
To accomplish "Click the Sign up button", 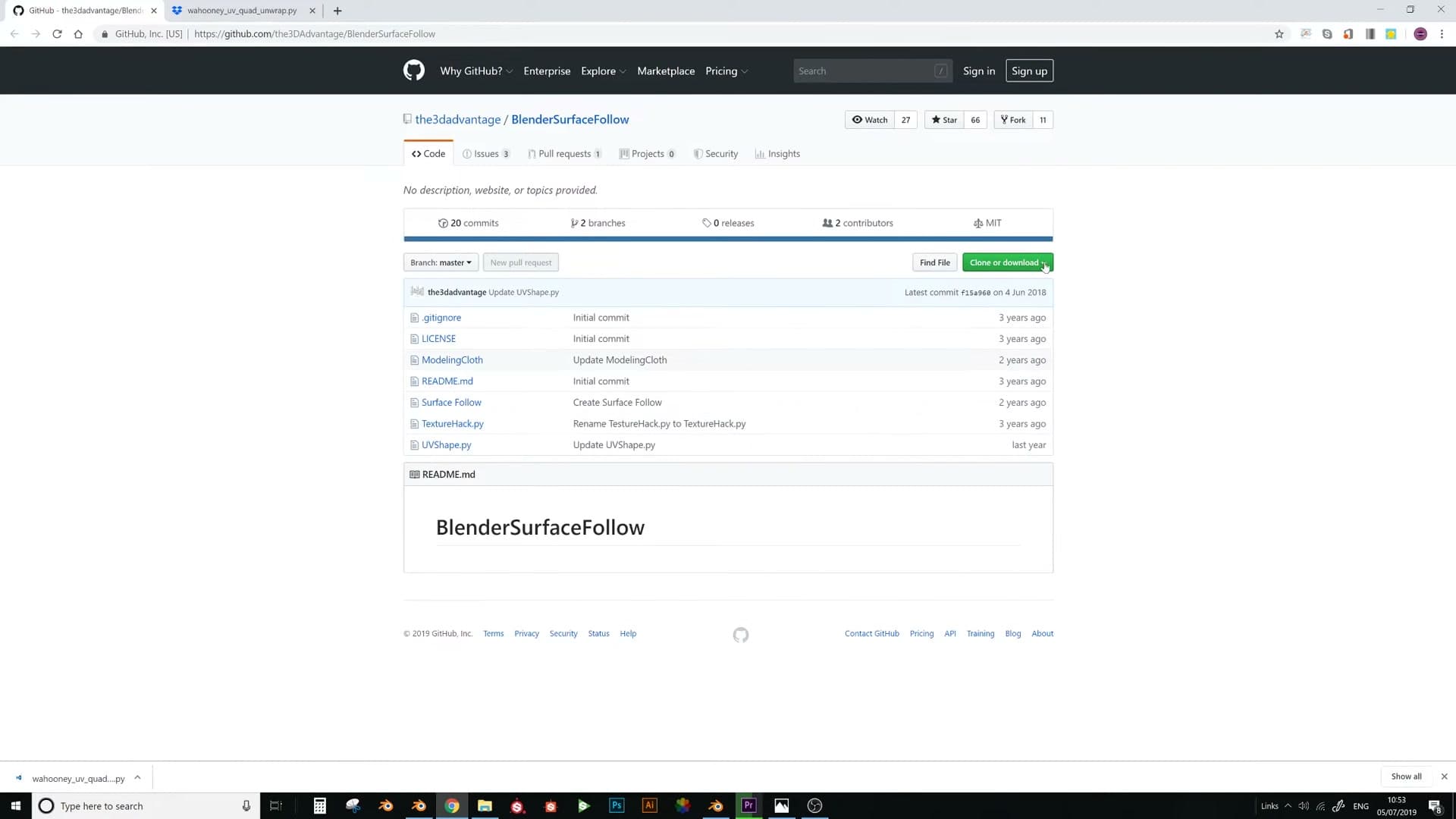I will point(1029,71).
